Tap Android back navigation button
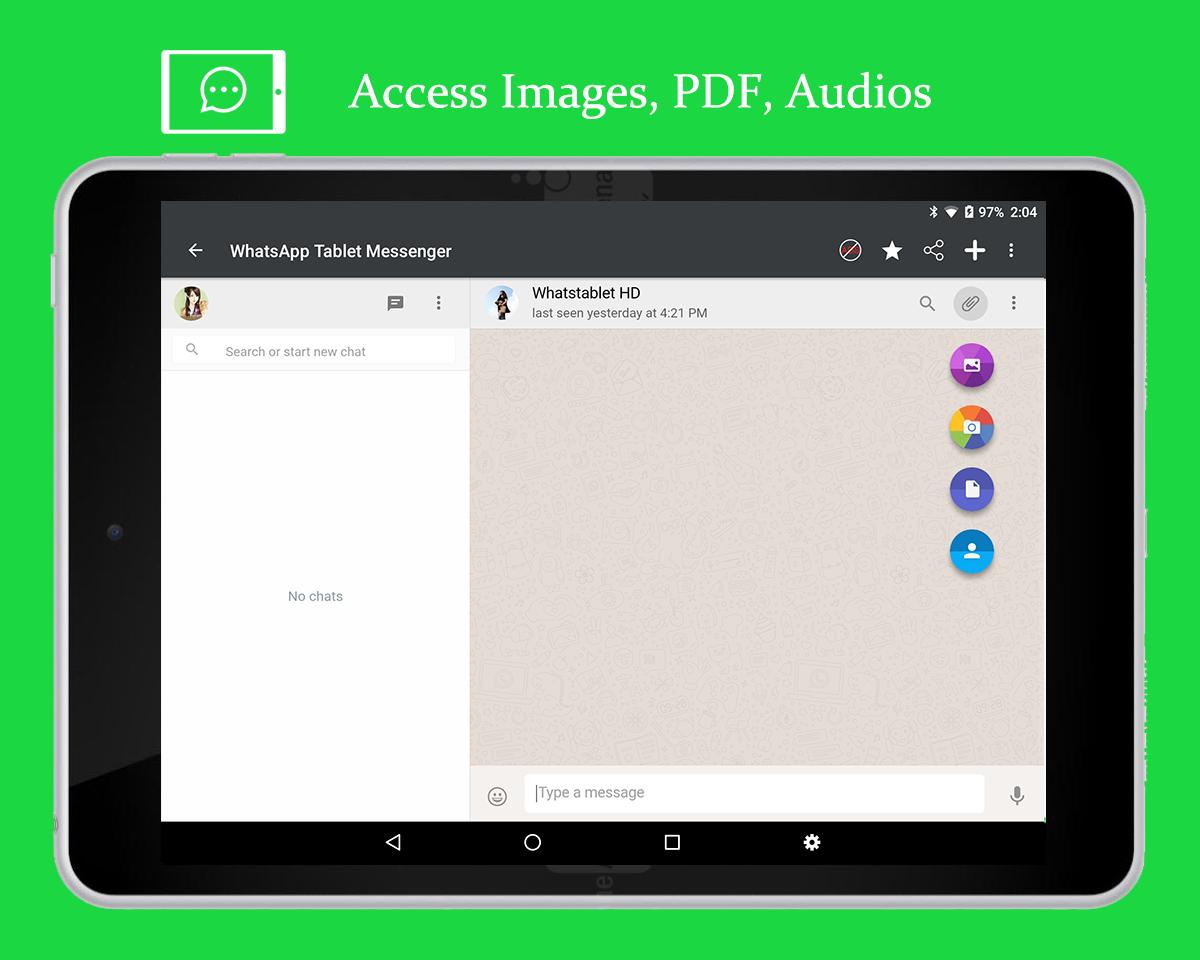The height and width of the screenshot is (960, 1200). 393,843
